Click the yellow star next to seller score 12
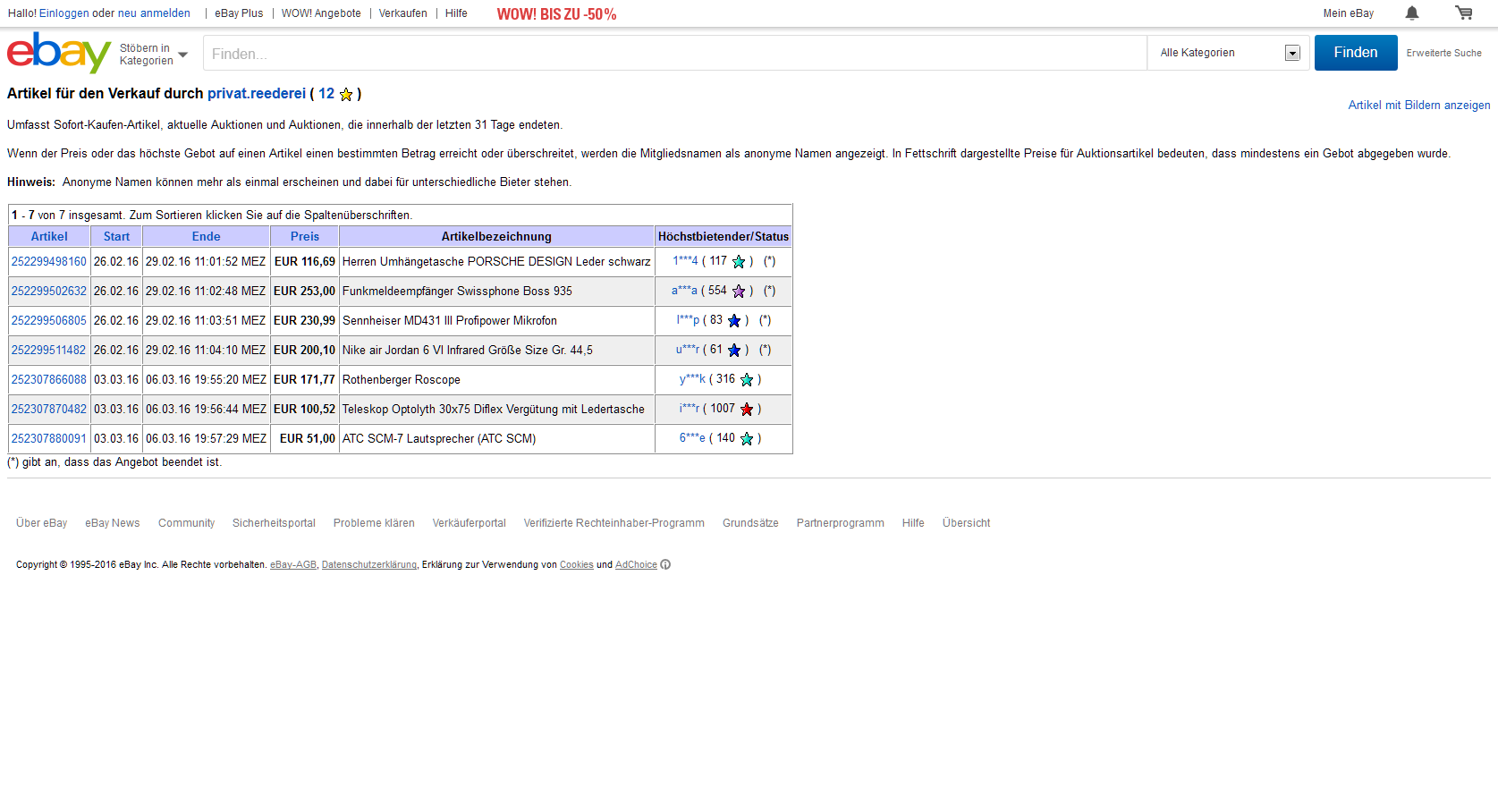Screen dimensions: 1498x812 pos(346,94)
